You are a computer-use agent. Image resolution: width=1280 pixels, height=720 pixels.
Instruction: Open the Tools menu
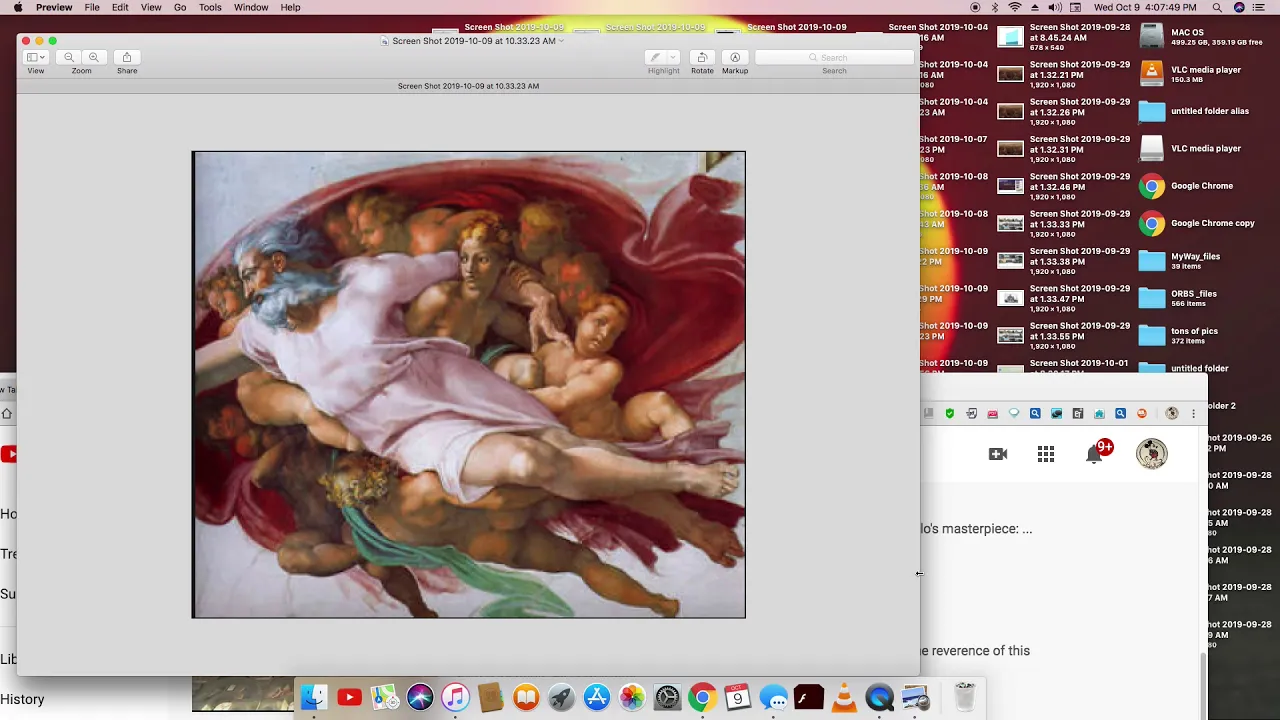(210, 7)
